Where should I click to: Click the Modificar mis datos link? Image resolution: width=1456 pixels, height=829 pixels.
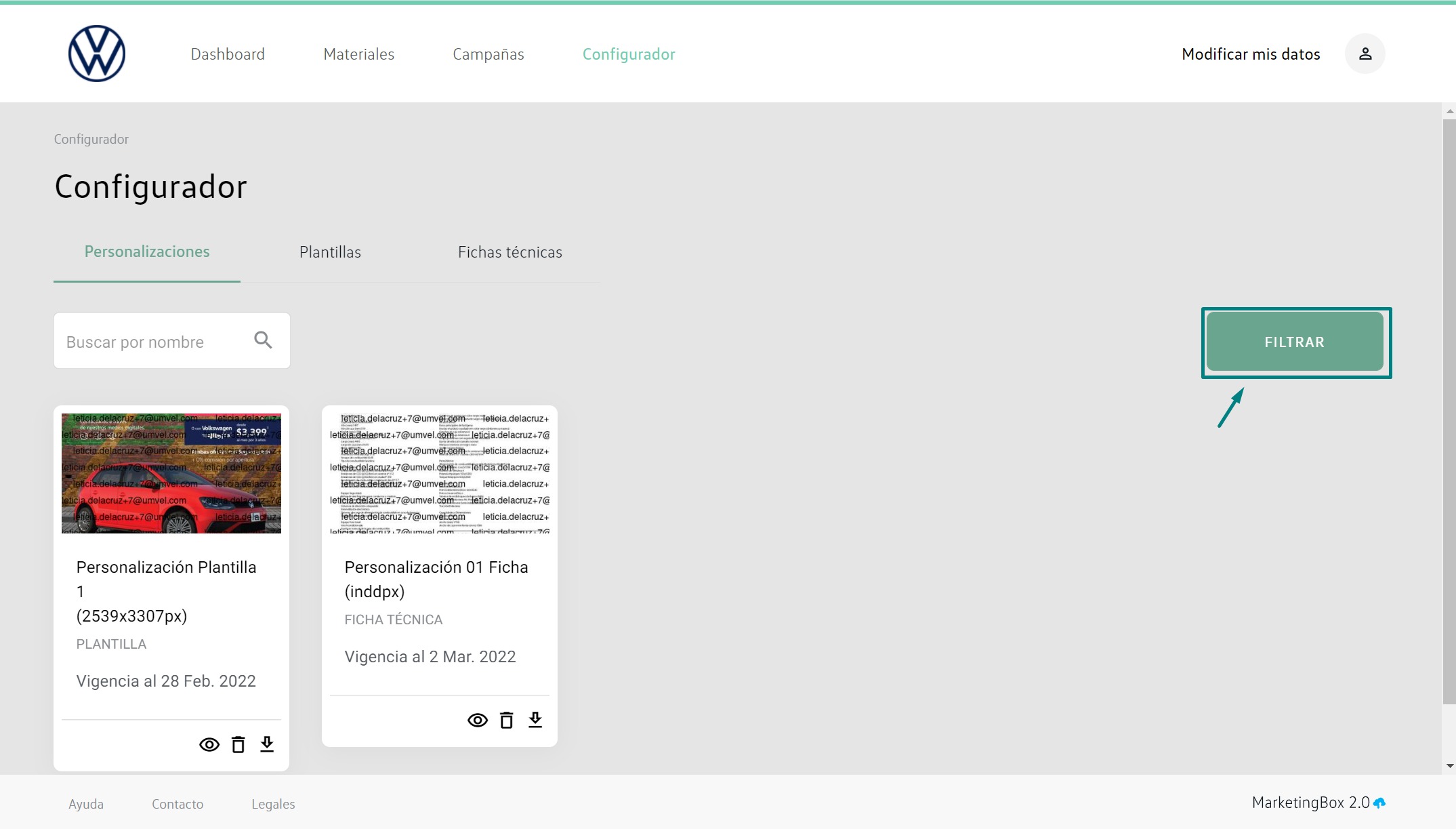pos(1250,54)
